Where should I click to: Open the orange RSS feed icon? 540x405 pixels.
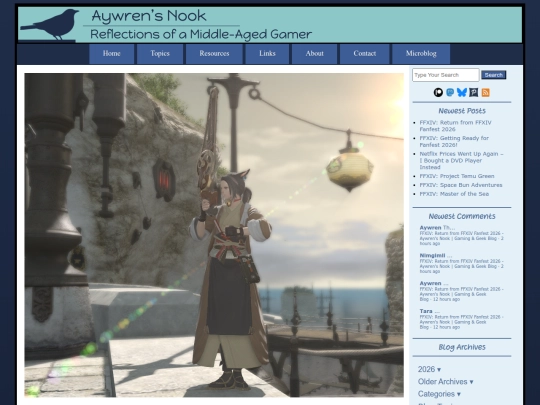(x=485, y=92)
